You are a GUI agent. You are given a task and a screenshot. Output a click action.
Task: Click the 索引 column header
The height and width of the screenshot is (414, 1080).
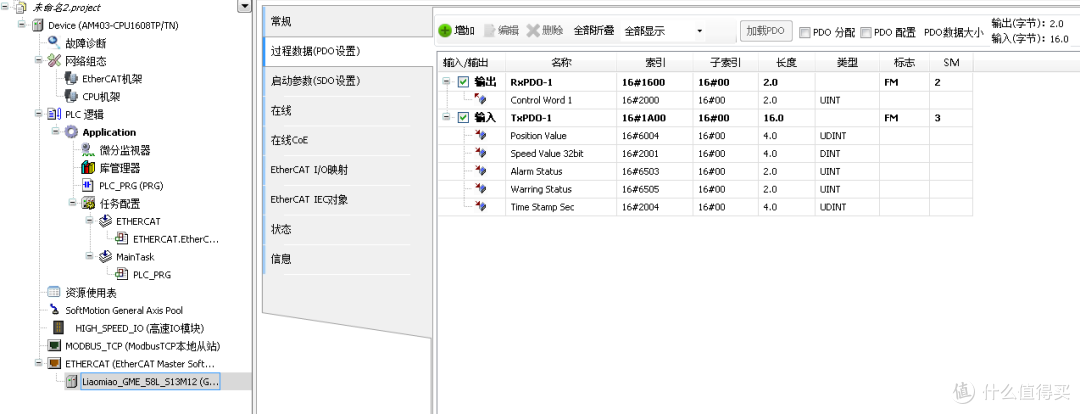click(655, 63)
